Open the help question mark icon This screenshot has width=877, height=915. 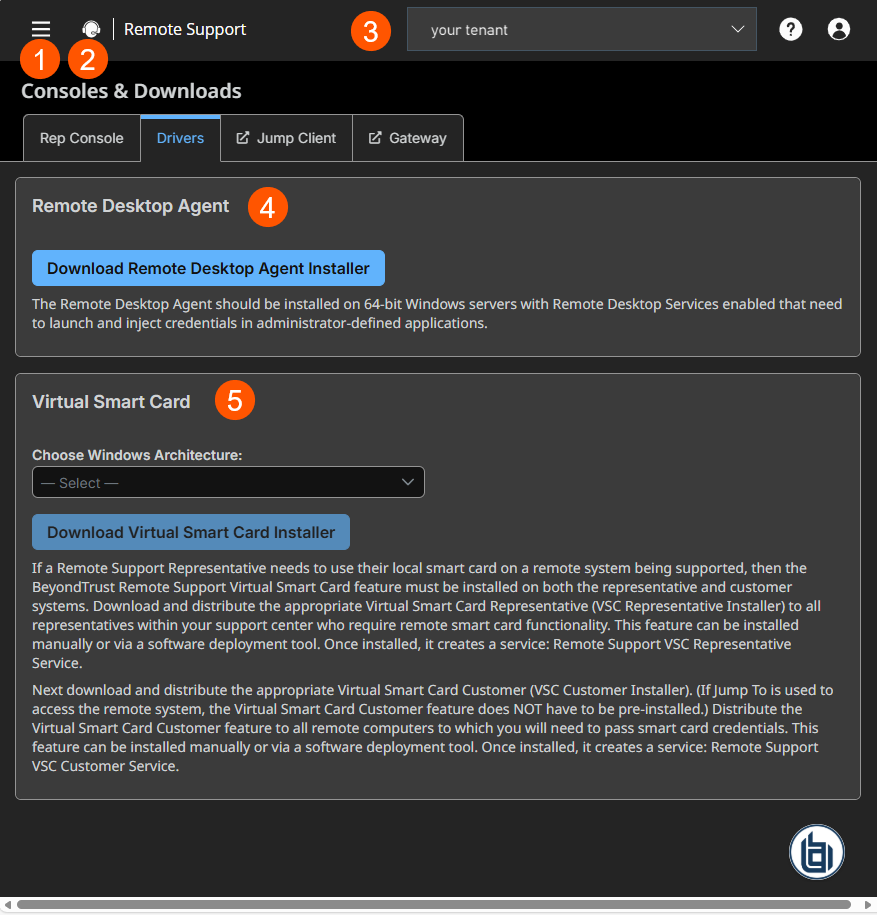[791, 29]
